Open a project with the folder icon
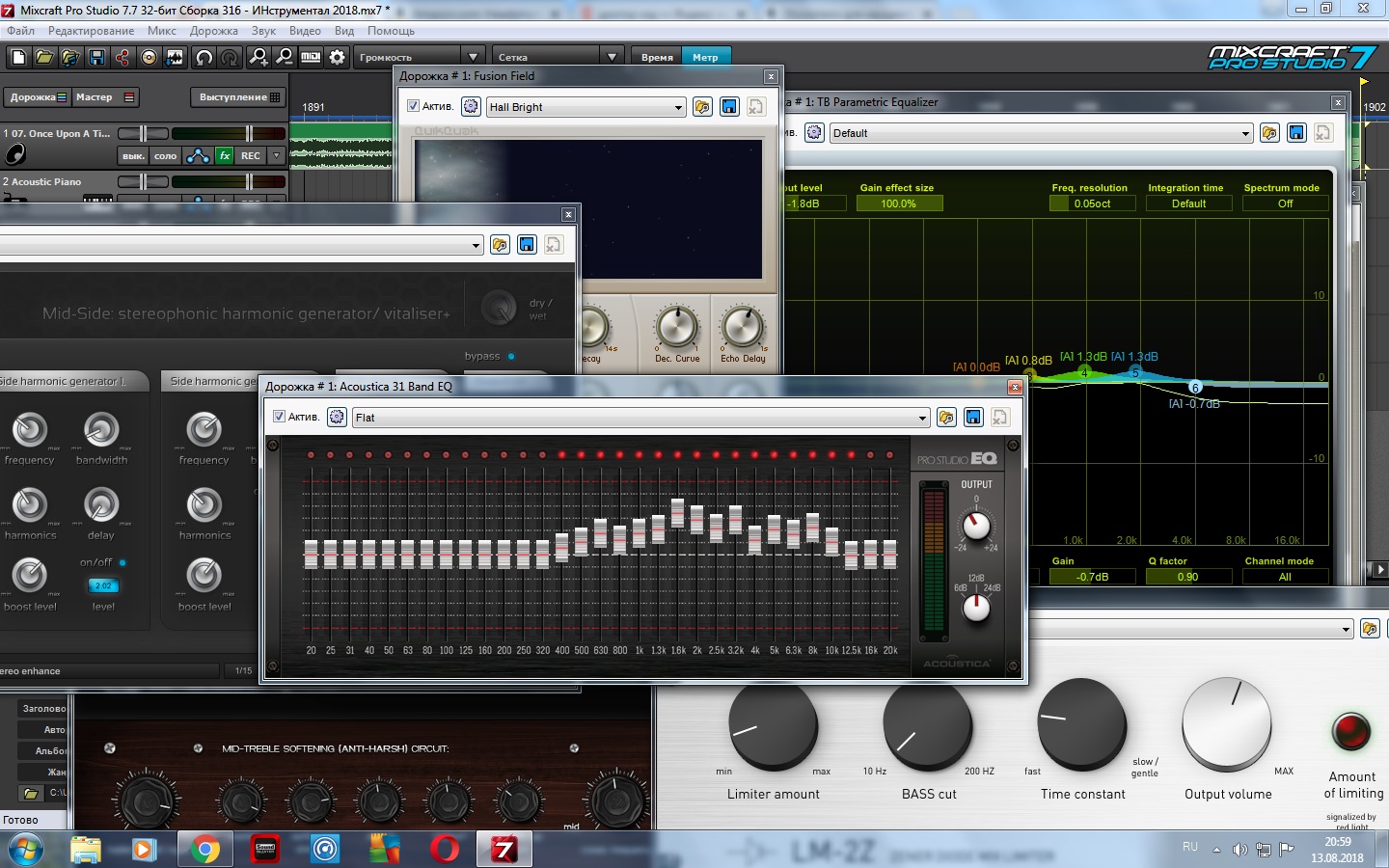The image size is (1389, 868). (44, 58)
